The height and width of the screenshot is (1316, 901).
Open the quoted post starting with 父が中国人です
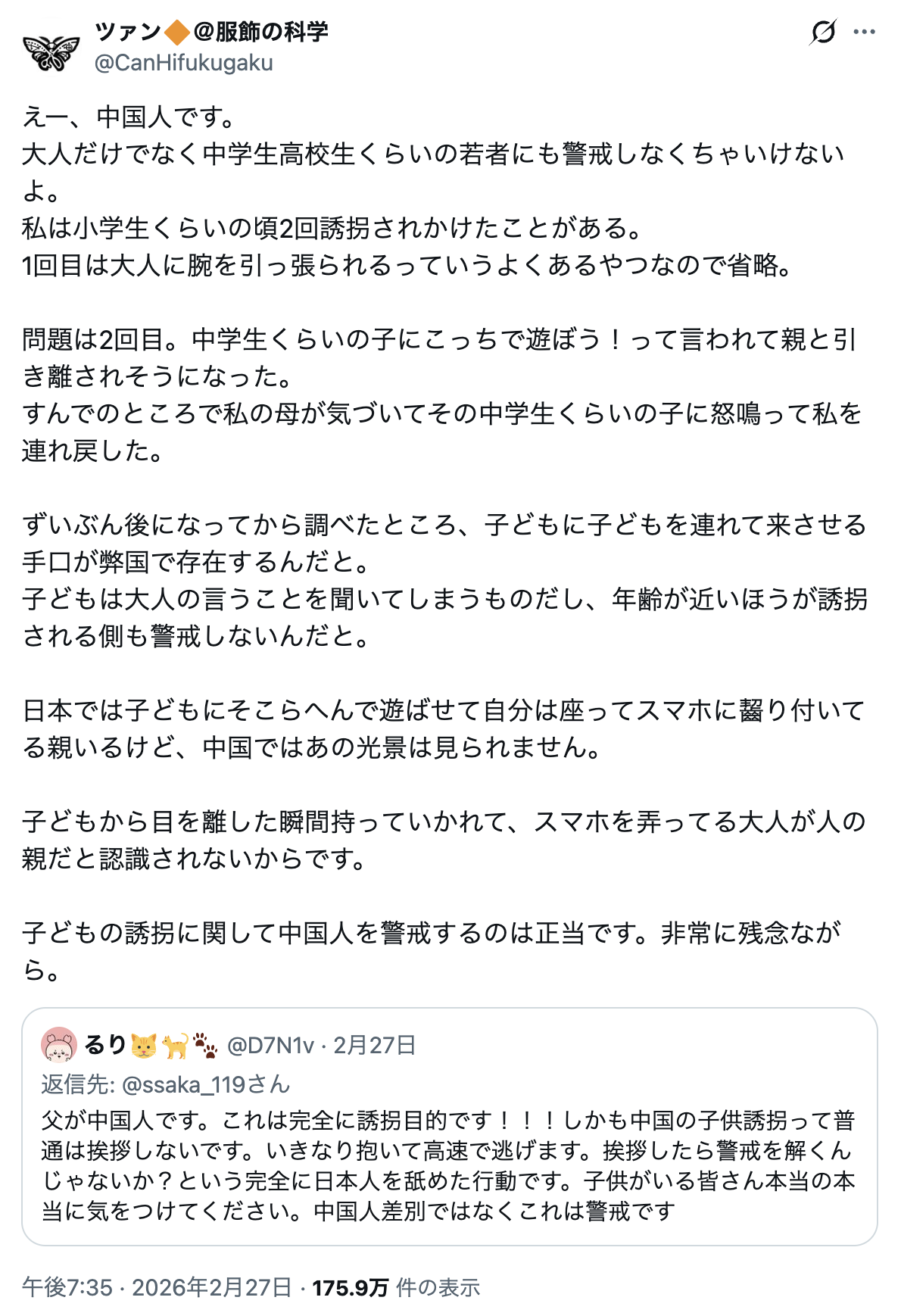click(x=448, y=1166)
